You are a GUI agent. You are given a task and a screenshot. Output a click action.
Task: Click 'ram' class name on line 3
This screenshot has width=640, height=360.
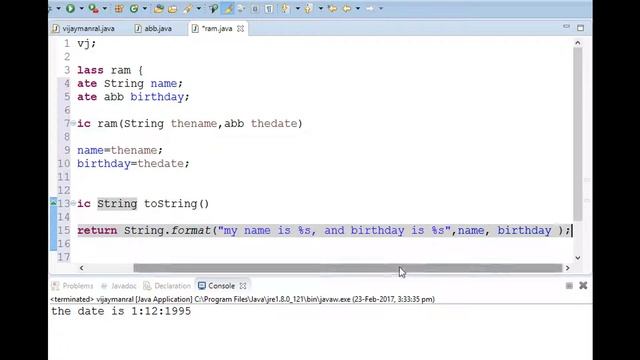pyautogui.click(x=121, y=70)
